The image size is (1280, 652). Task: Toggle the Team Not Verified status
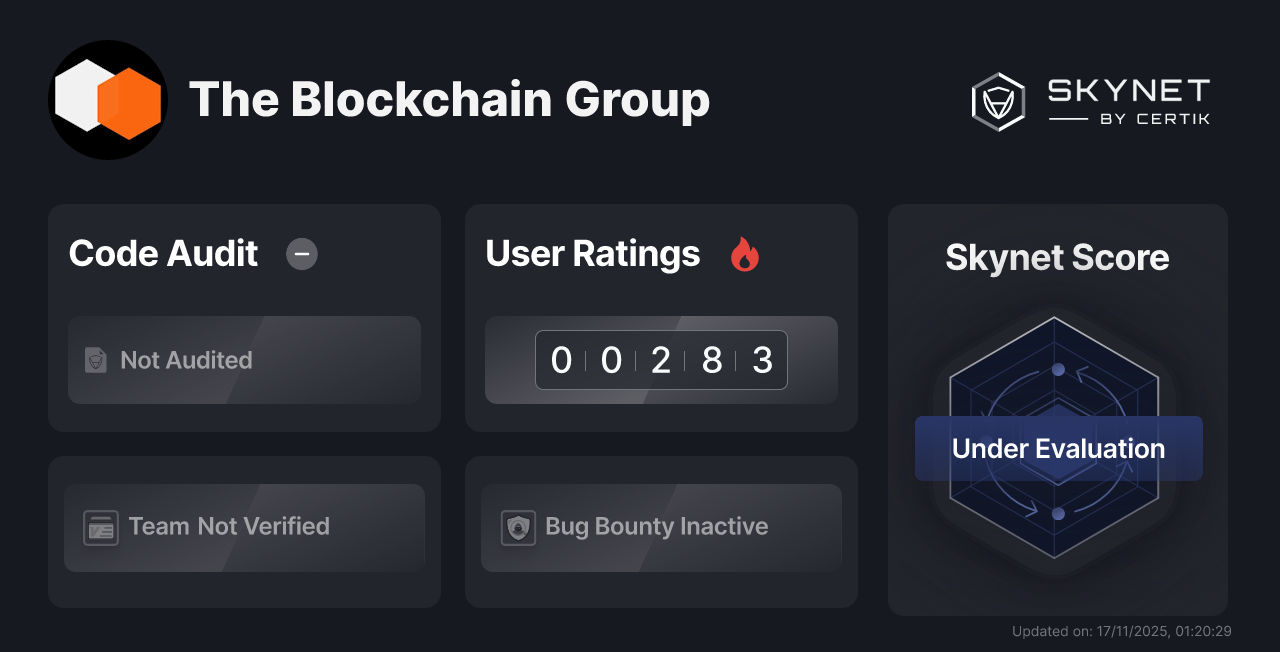click(x=244, y=527)
